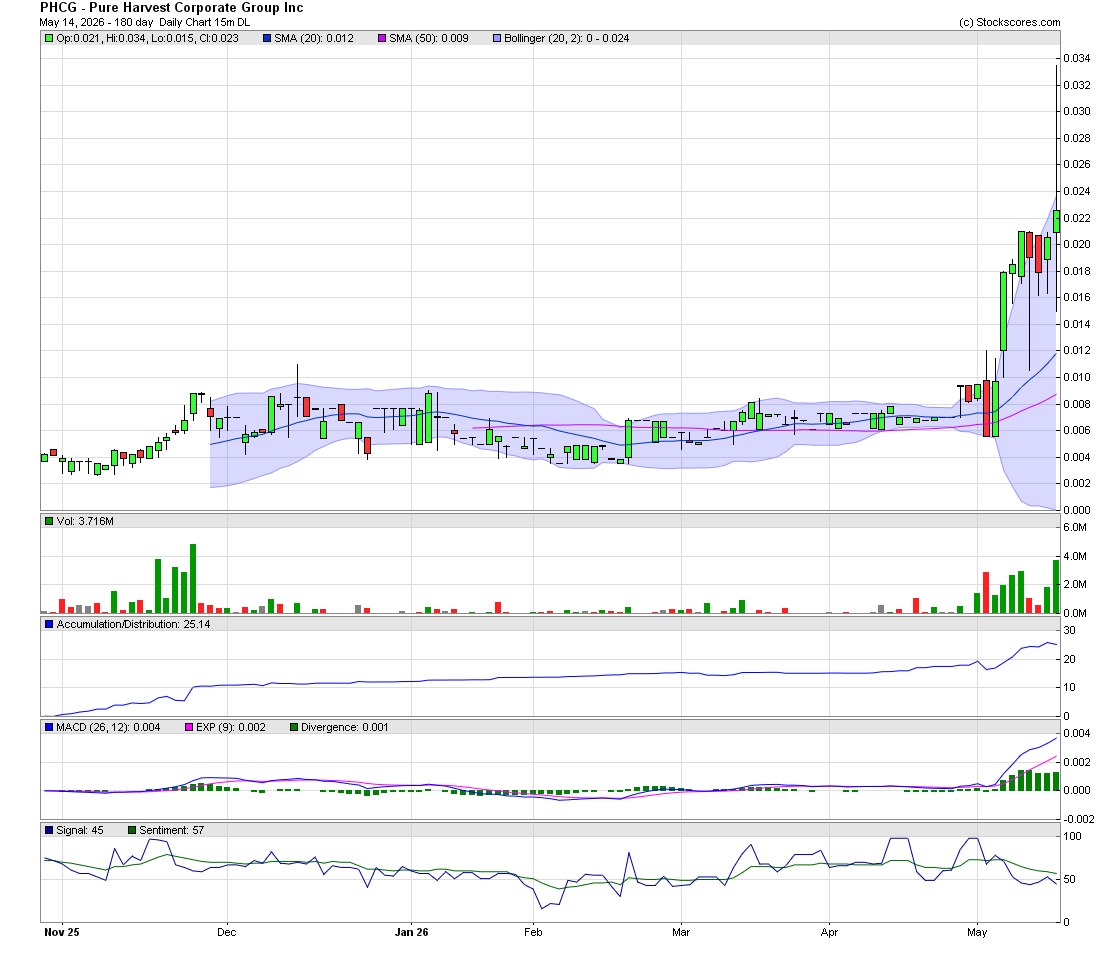Click the 'Mar' x-axis label

click(680, 932)
